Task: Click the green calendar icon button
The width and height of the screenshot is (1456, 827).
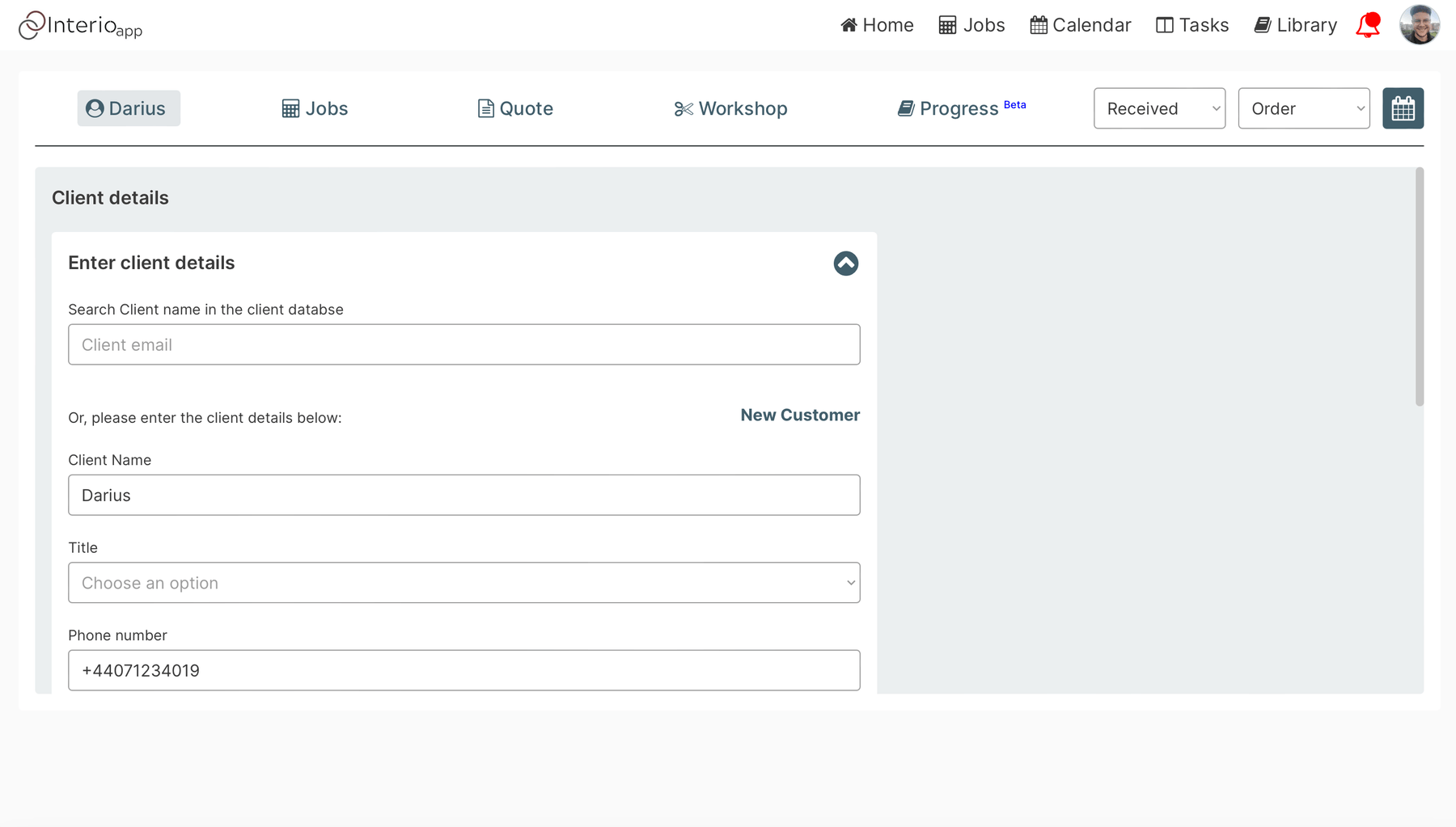Action: coord(1403,108)
